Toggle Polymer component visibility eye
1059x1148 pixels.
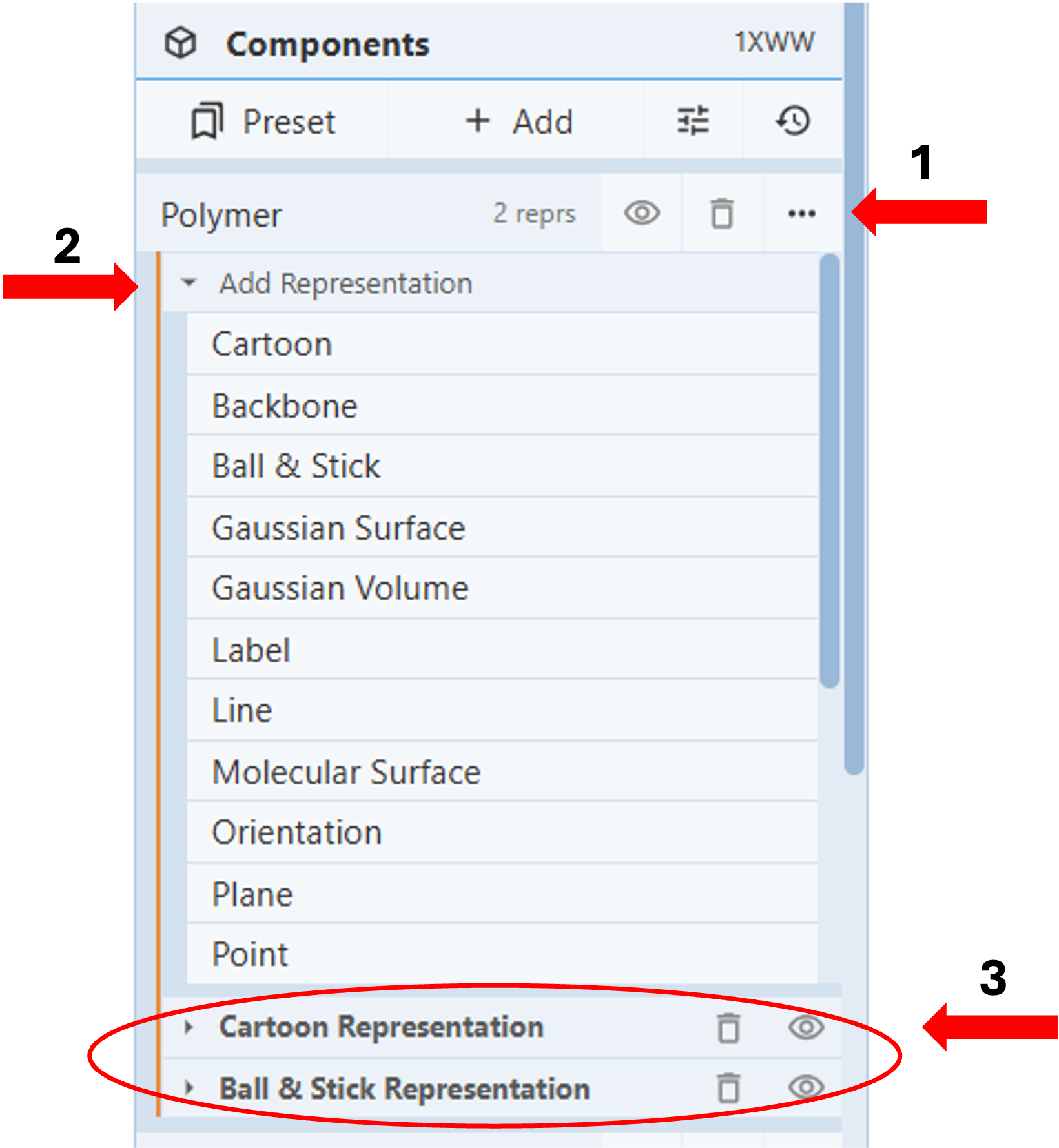tap(642, 214)
